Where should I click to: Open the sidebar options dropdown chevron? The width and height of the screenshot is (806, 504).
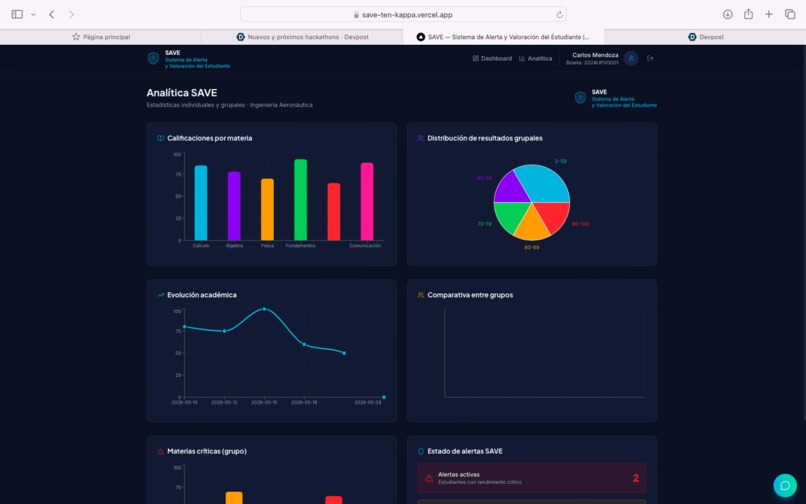point(33,14)
